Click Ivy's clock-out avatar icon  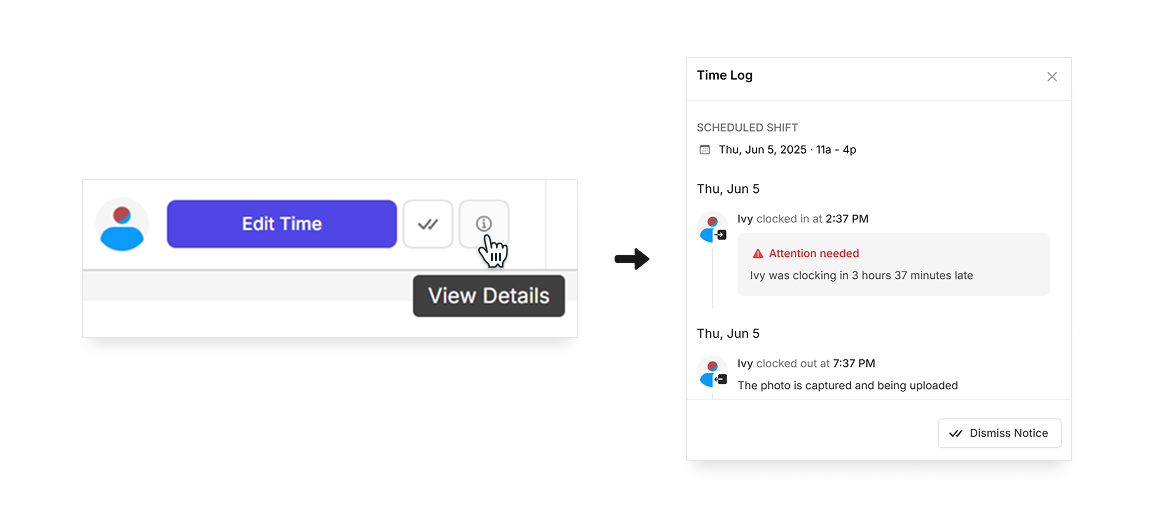(x=712, y=372)
